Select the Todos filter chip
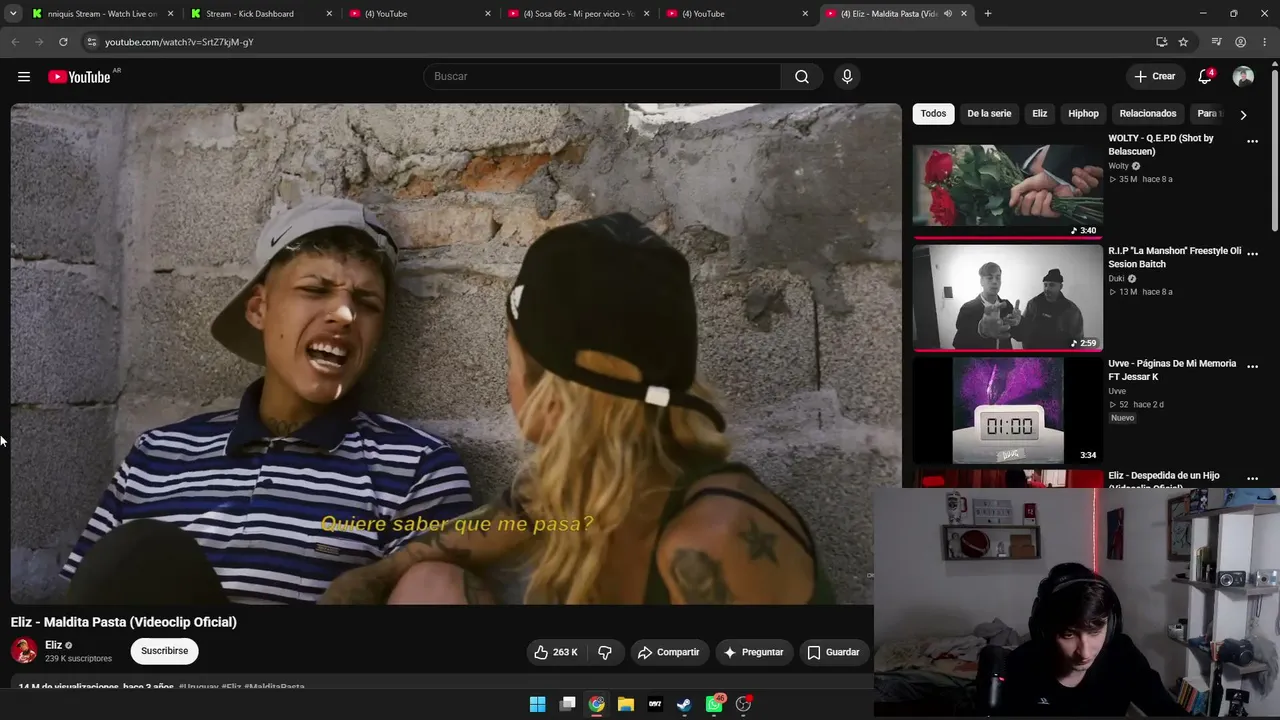 pos(933,114)
